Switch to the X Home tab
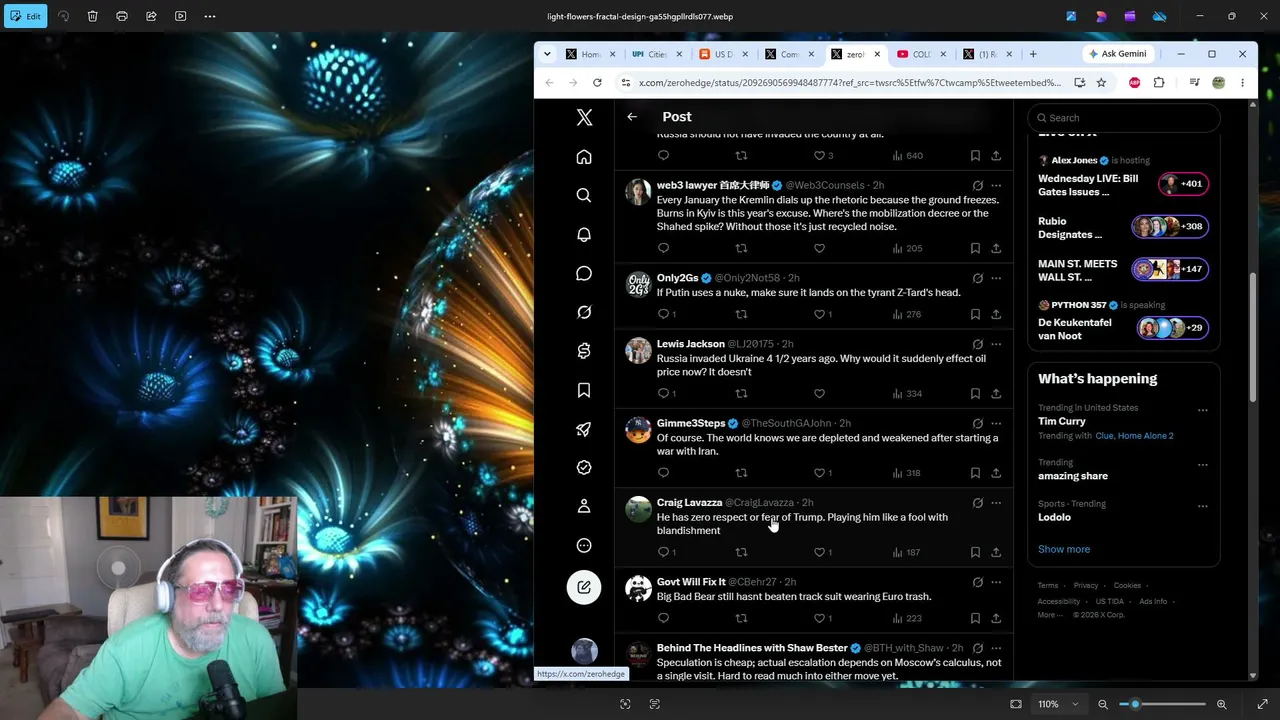 591,54
